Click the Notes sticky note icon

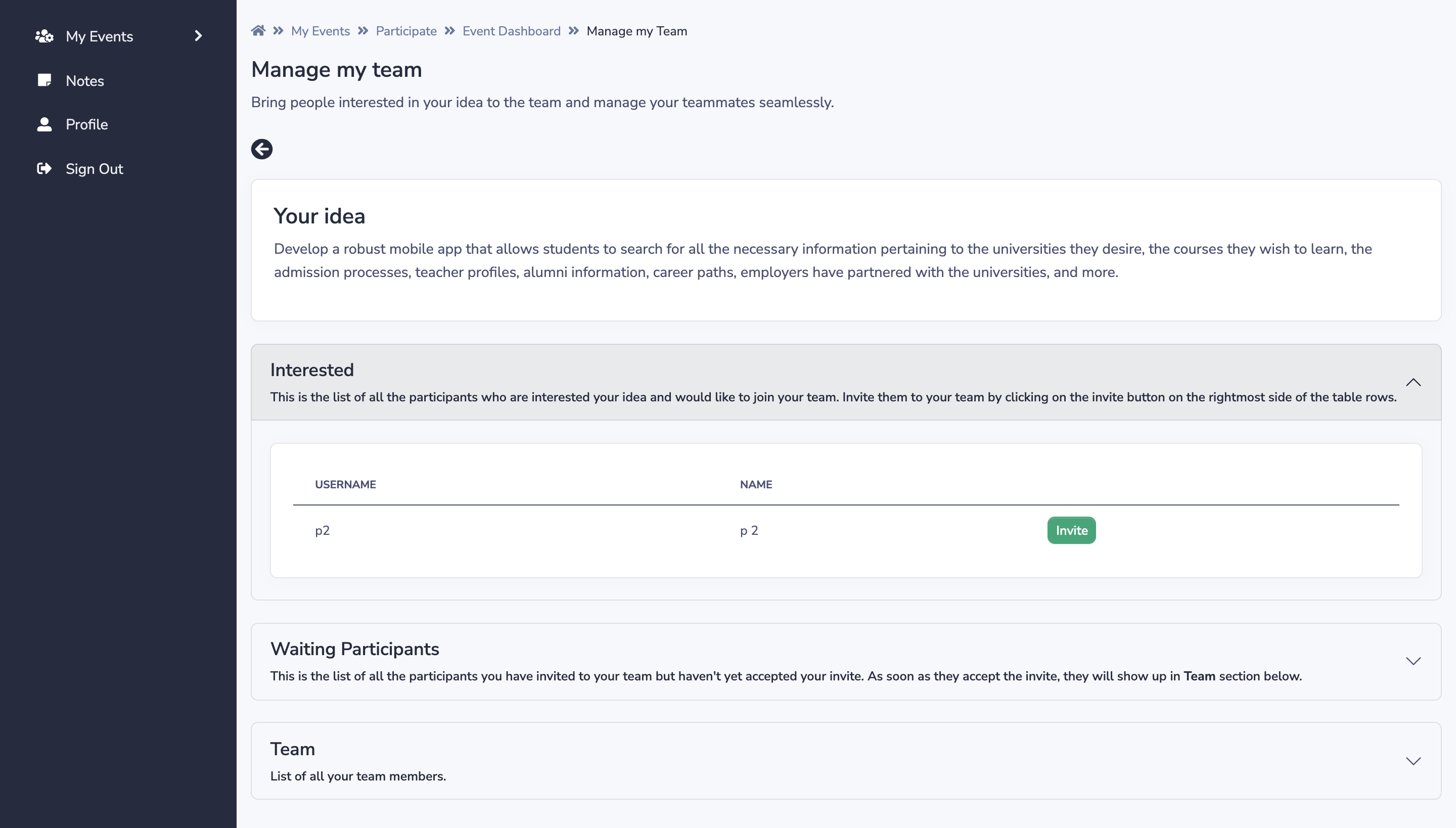(44, 80)
